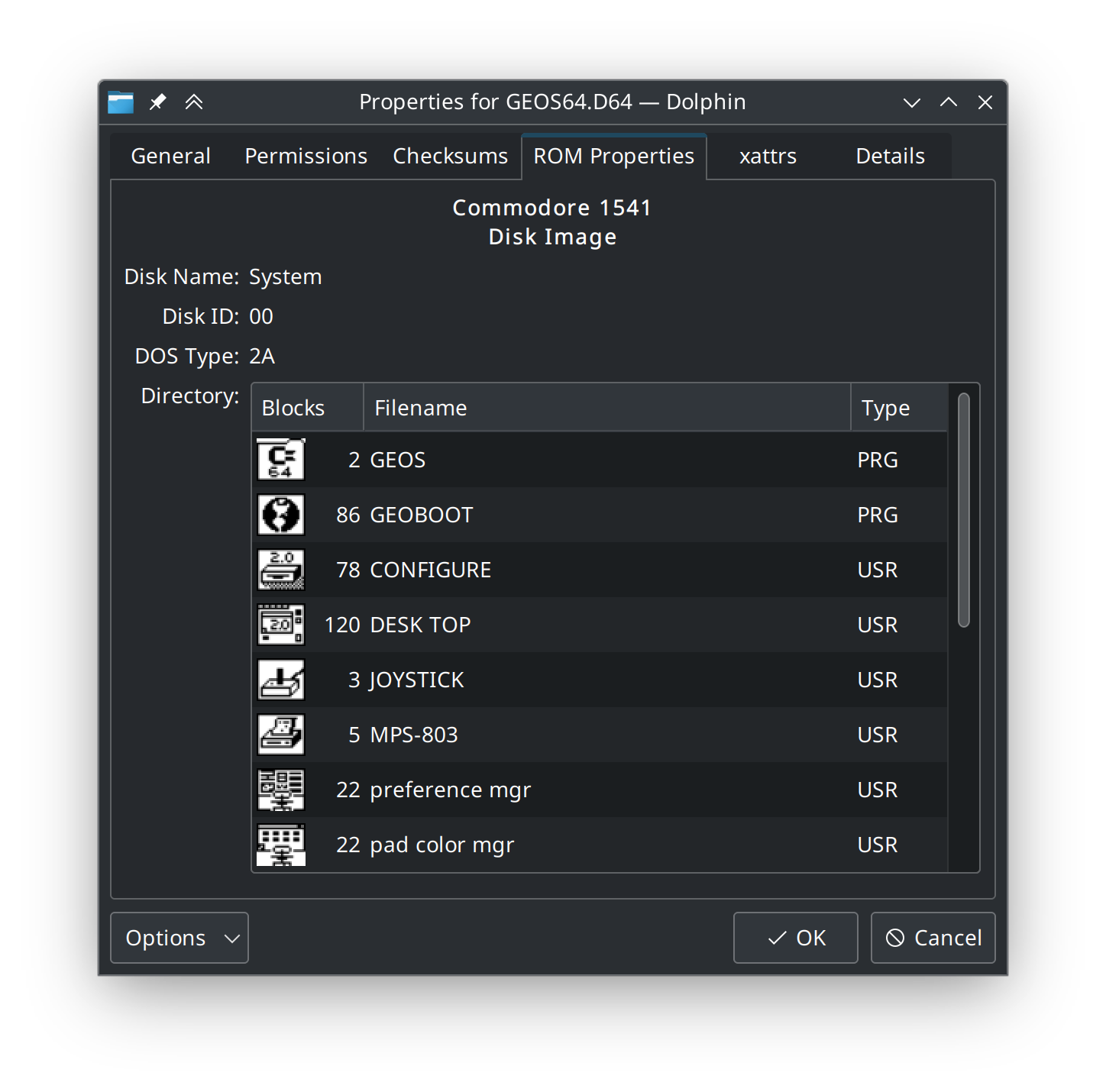Viewport: 1106px width, 1092px height.
Task: Pin the window using the pushpin icon
Action: click(158, 102)
